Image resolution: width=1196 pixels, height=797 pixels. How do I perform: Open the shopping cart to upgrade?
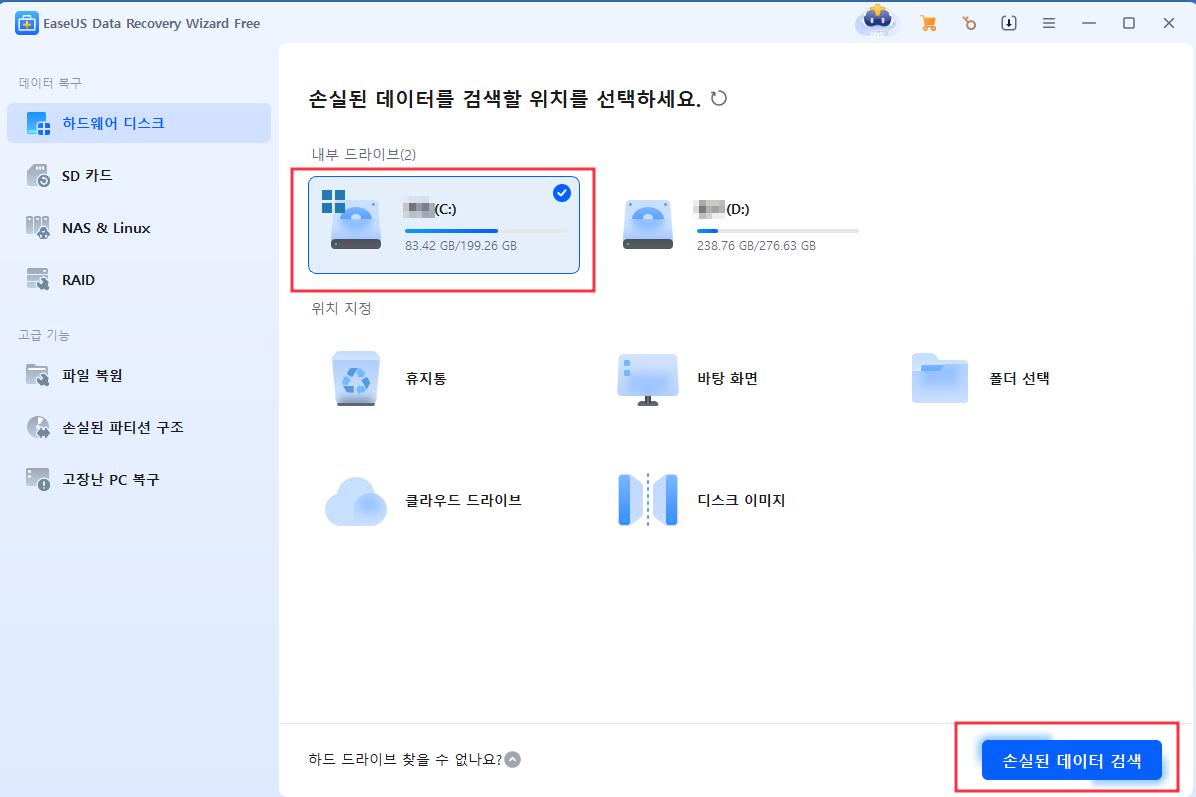tap(928, 22)
